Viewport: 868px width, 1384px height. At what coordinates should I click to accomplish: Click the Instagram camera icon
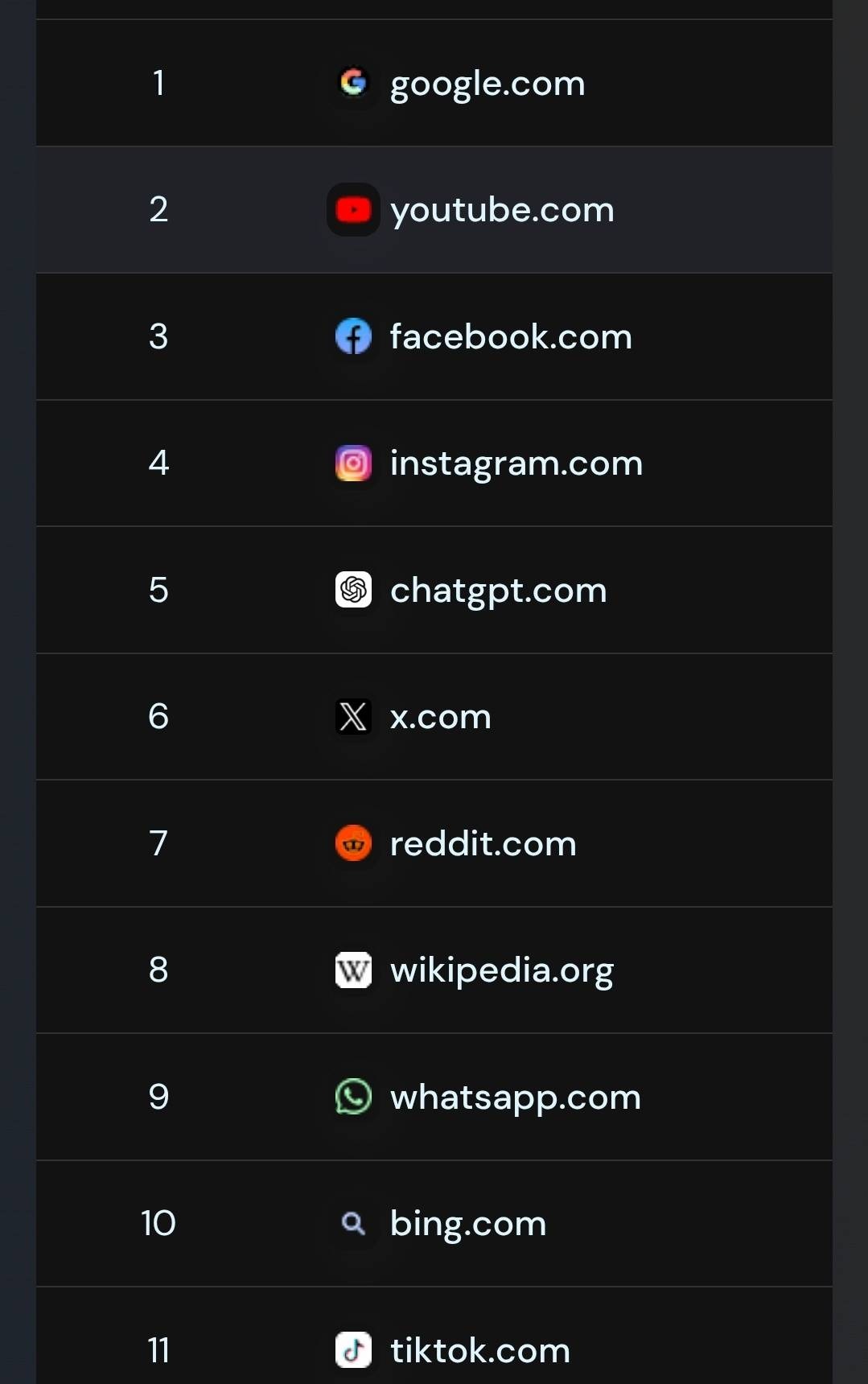point(353,463)
